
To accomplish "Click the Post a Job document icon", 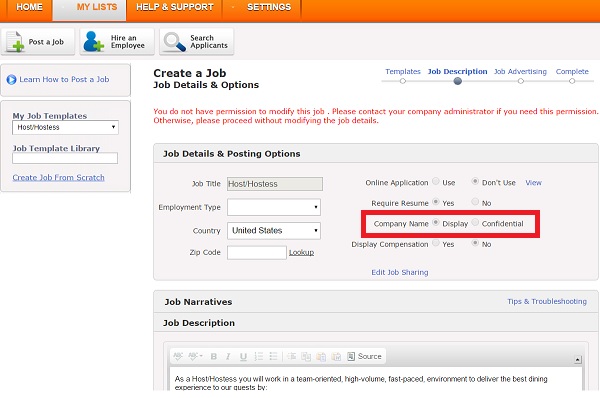I will [x=15, y=41].
